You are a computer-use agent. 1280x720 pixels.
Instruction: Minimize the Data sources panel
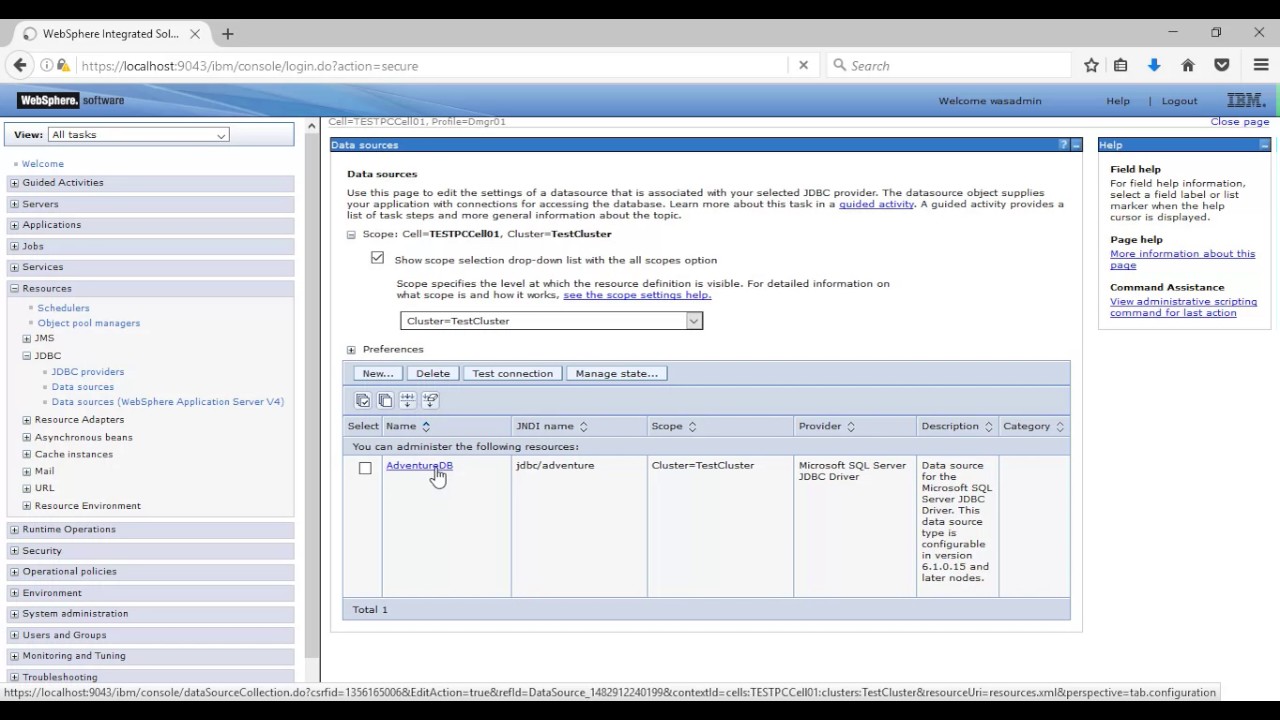[x=1076, y=145]
